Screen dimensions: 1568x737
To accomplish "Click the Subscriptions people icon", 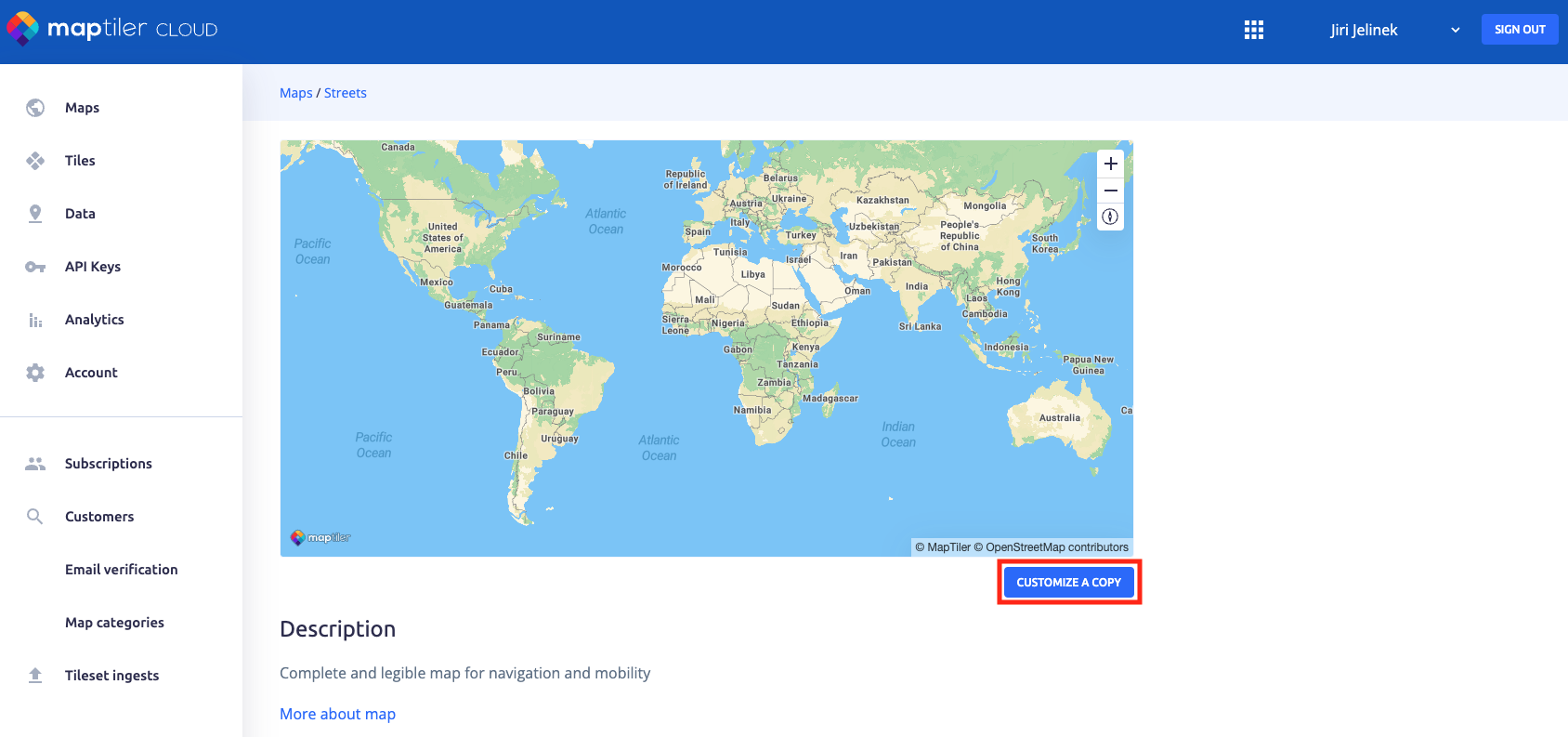I will pyautogui.click(x=35, y=464).
